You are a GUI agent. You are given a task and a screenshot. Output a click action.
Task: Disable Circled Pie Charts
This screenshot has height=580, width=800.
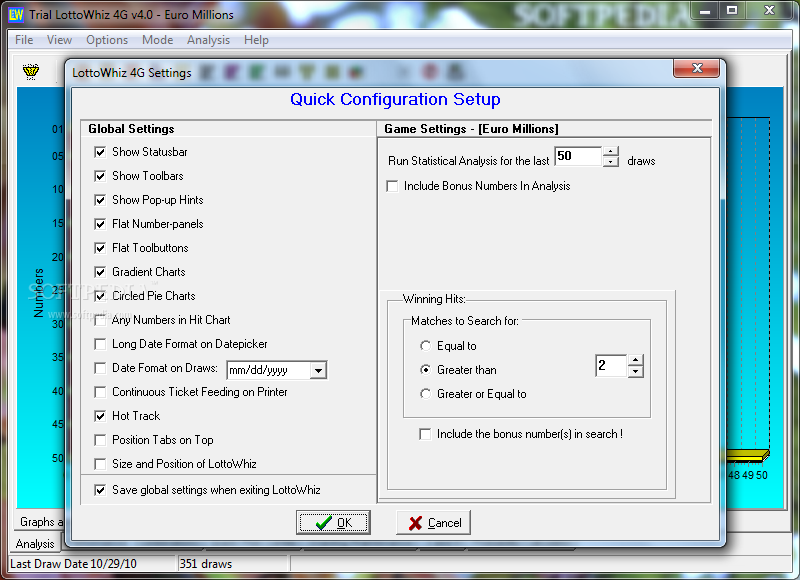(100, 296)
